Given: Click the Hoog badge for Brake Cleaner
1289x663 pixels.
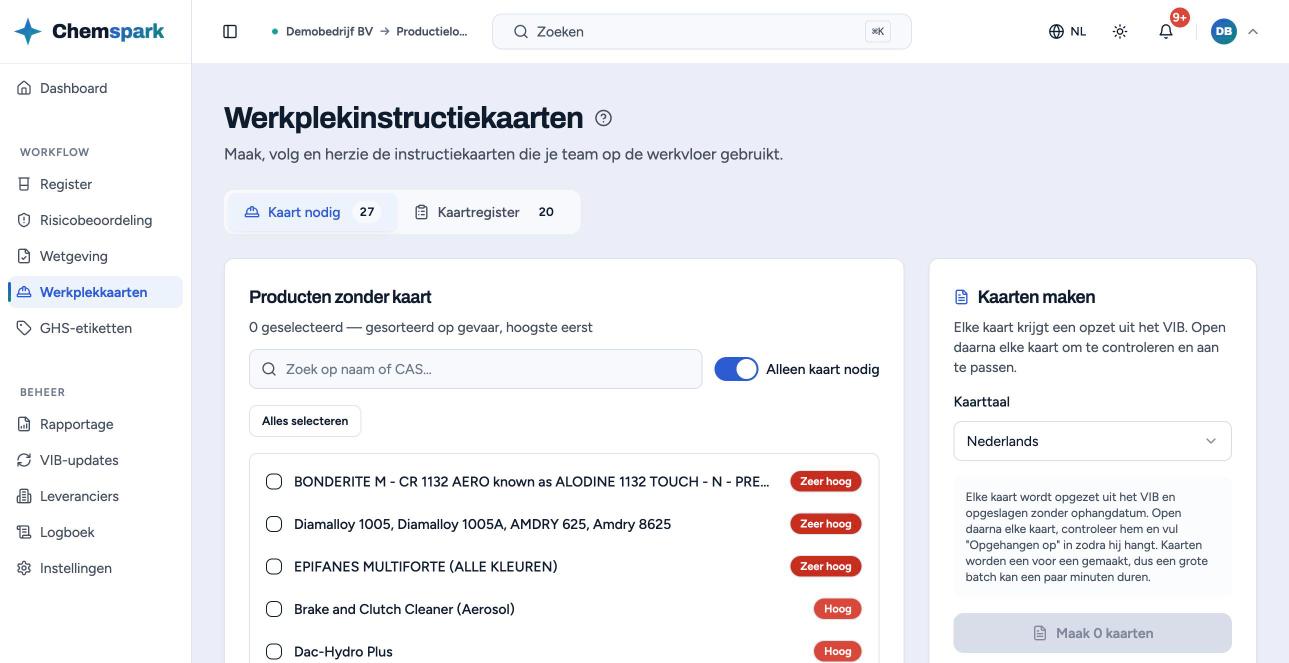Looking at the screenshot, I should coord(838,609).
